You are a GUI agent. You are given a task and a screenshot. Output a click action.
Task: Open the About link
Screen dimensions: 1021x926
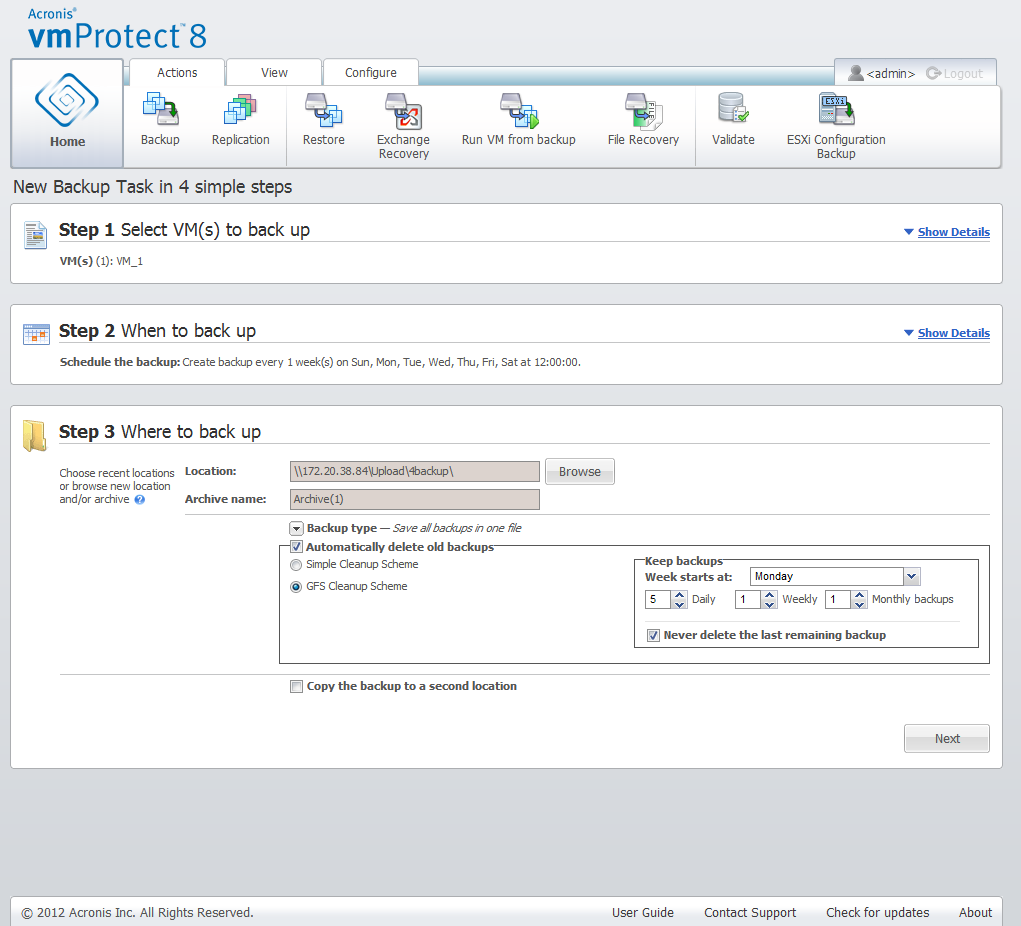[x=975, y=912]
